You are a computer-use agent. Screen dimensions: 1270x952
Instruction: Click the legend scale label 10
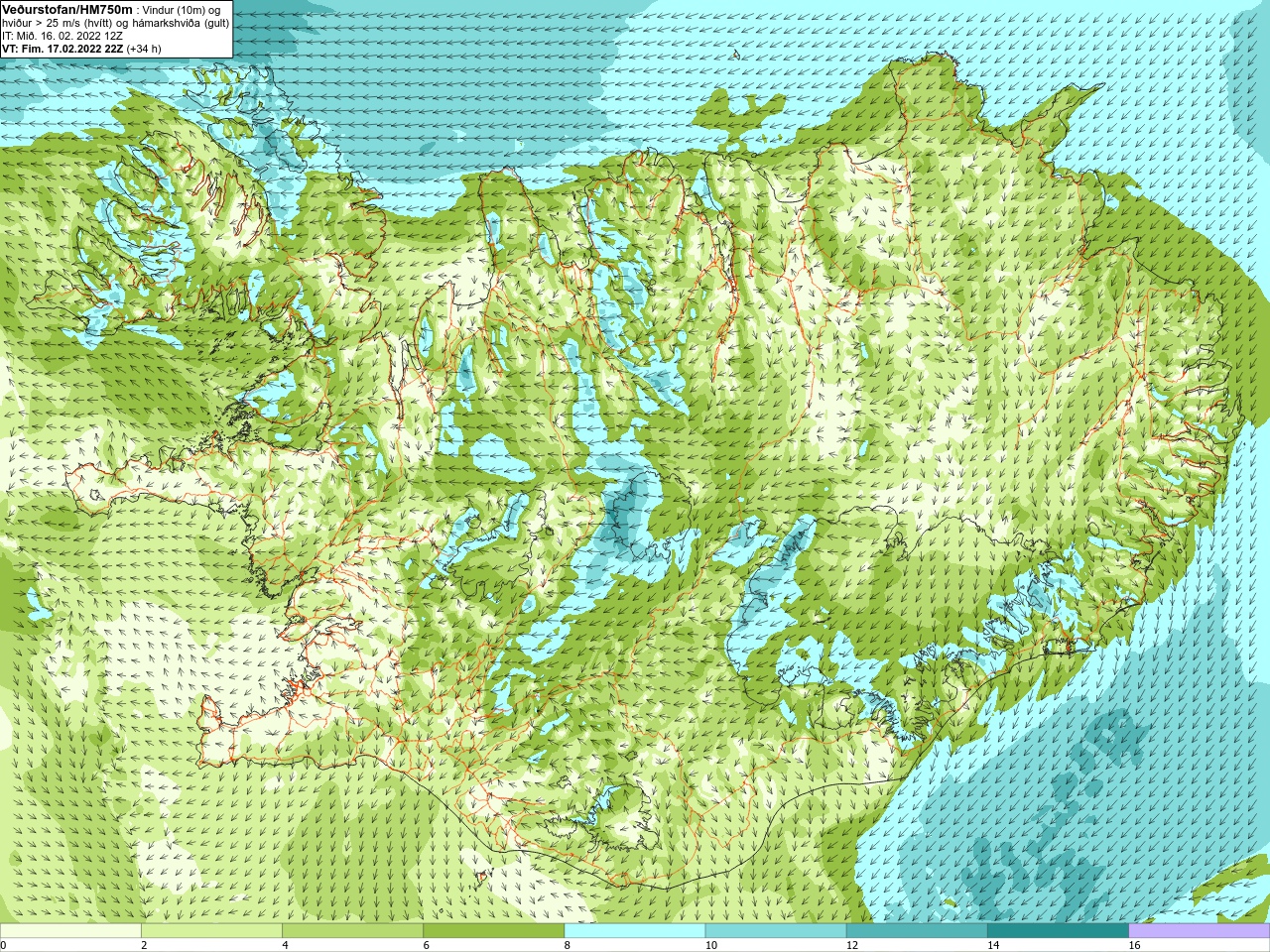click(x=711, y=945)
